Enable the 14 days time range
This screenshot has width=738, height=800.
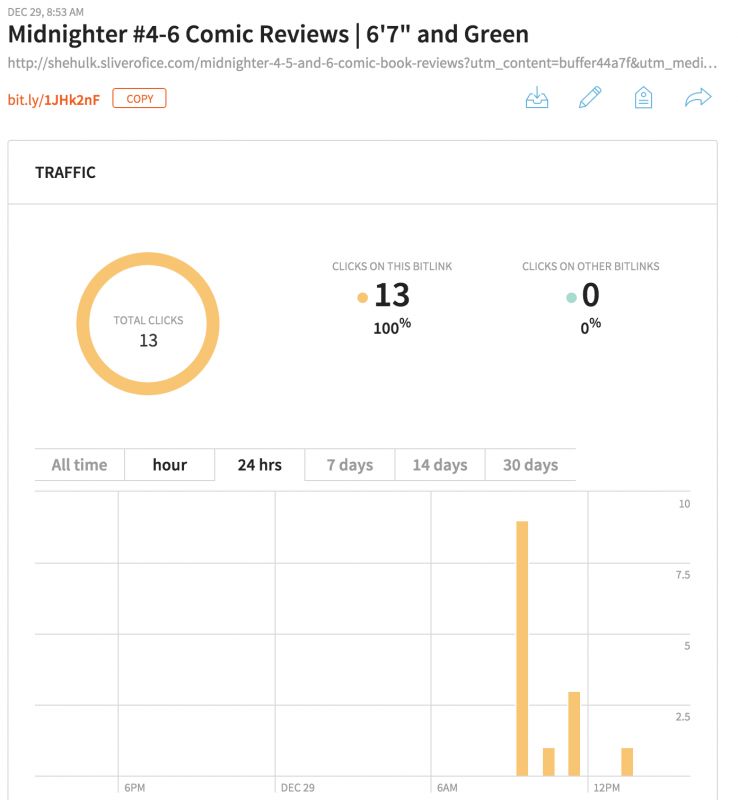point(440,464)
